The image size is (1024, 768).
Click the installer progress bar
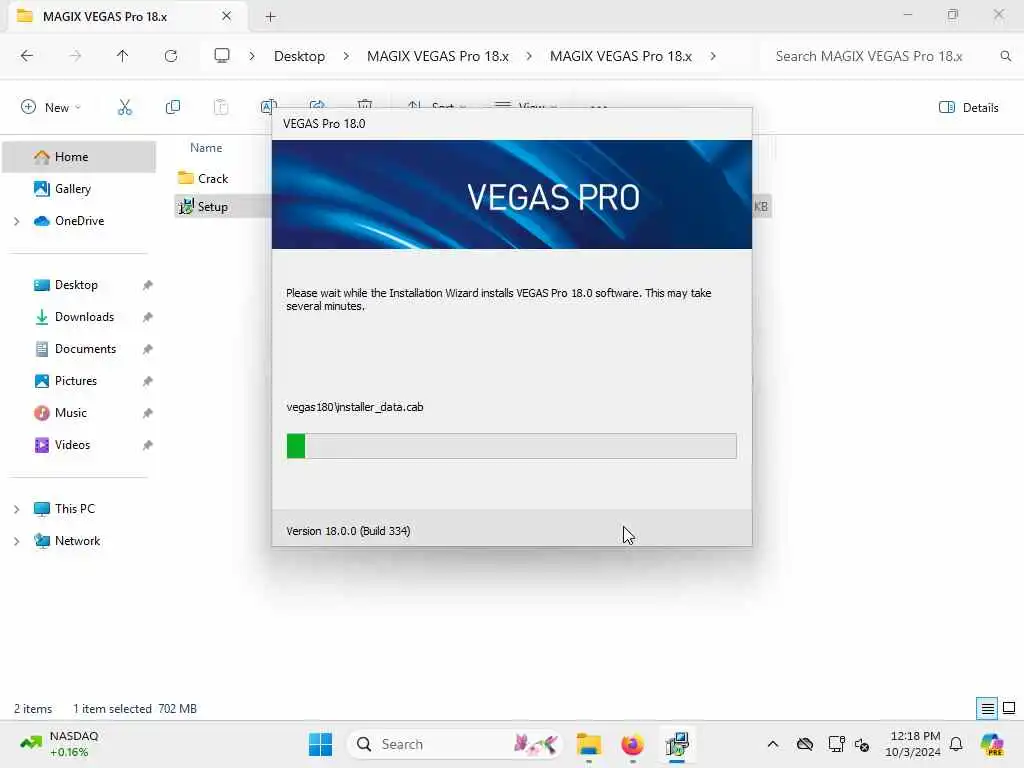[x=511, y=445]
